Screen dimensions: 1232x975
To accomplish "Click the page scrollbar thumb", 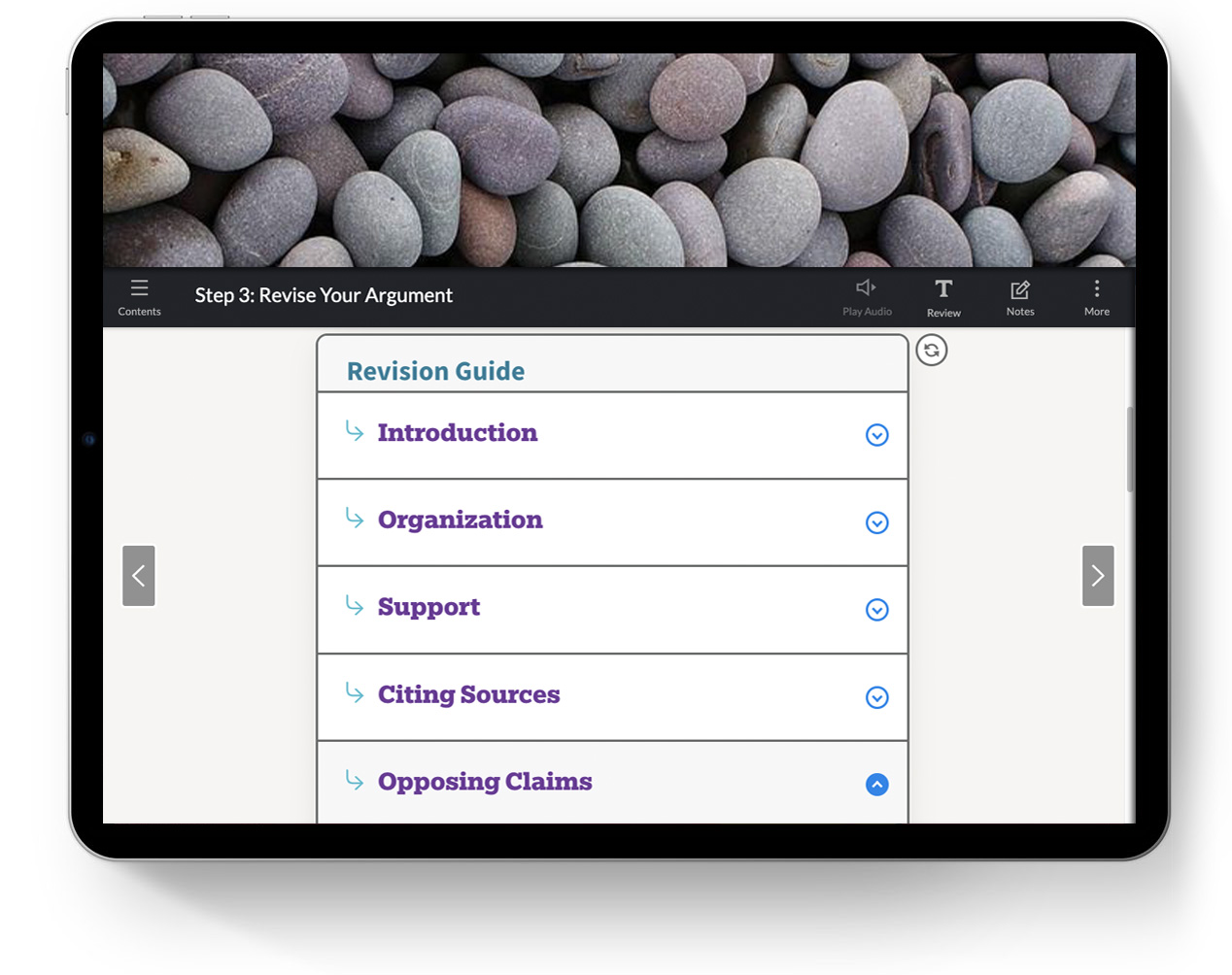I will click(1130, 449).
